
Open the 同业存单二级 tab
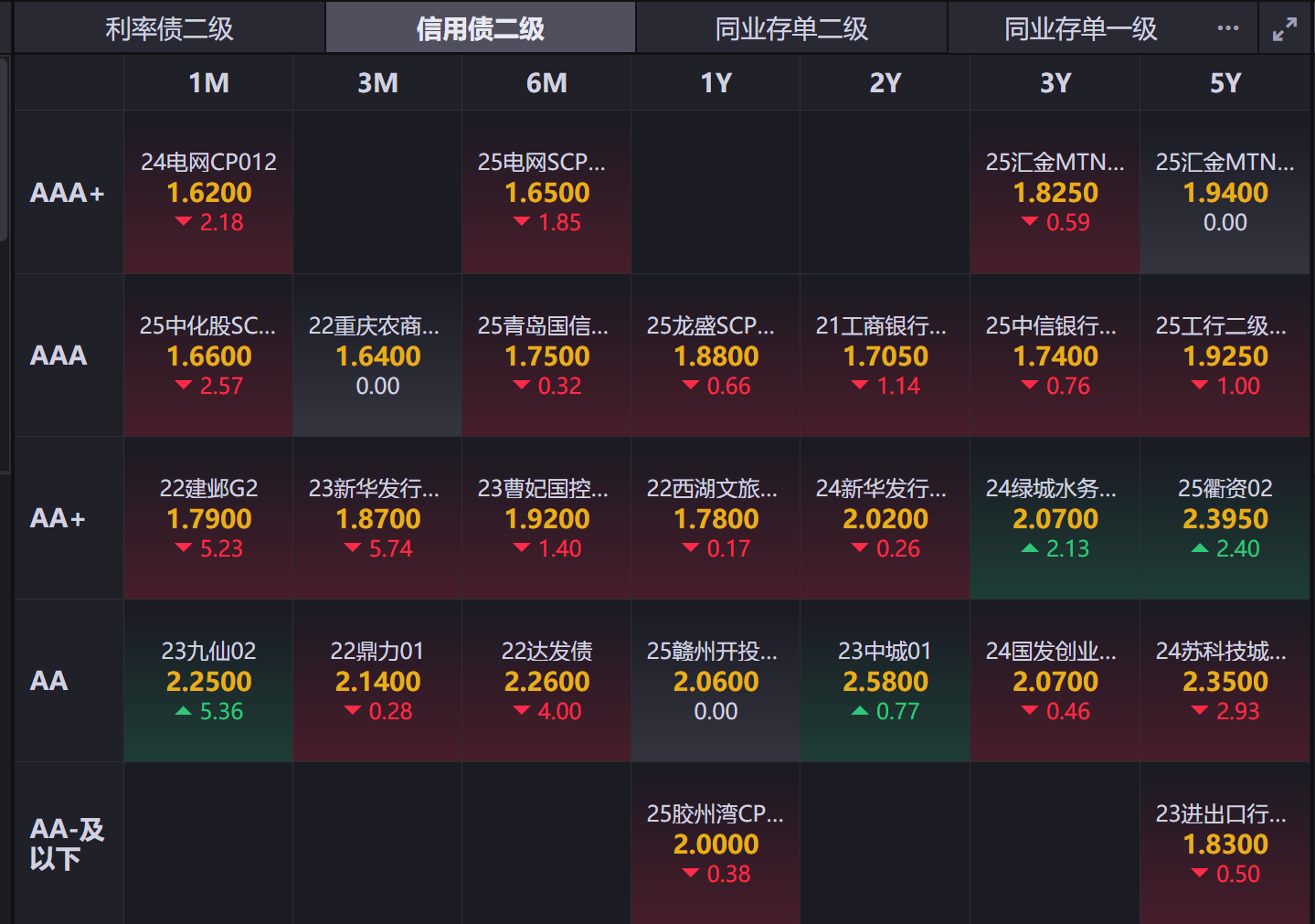tap(791, 28)
